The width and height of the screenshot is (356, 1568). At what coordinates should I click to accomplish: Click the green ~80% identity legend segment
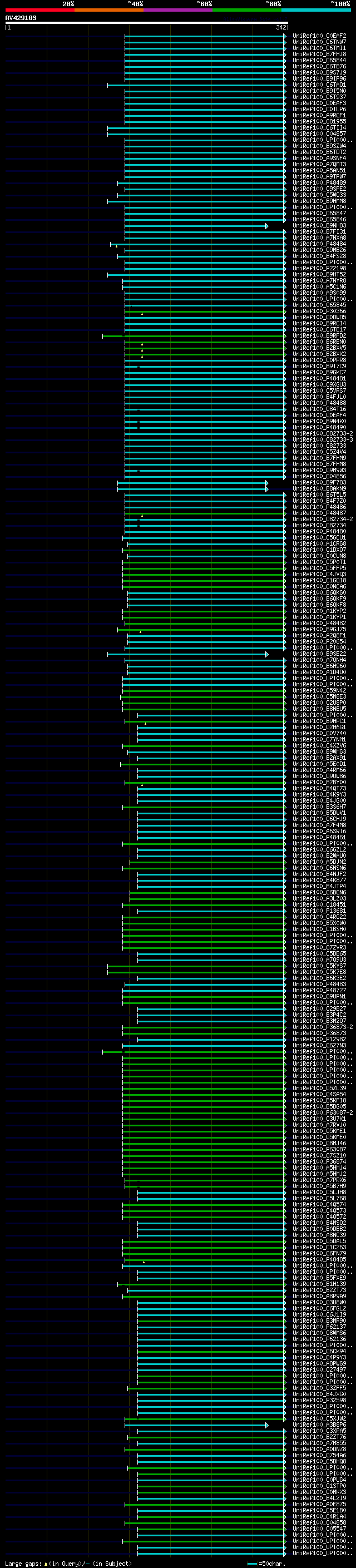[247, 10]
